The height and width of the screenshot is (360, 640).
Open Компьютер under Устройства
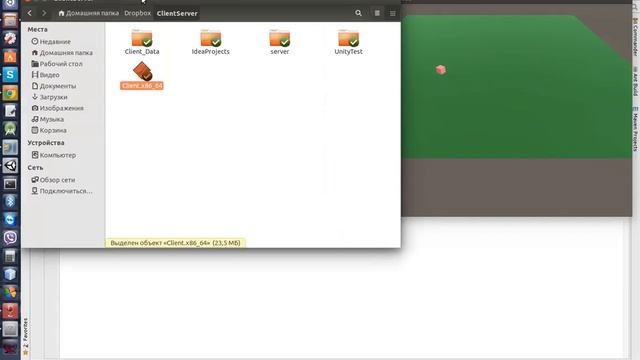(x=53, y=155)
